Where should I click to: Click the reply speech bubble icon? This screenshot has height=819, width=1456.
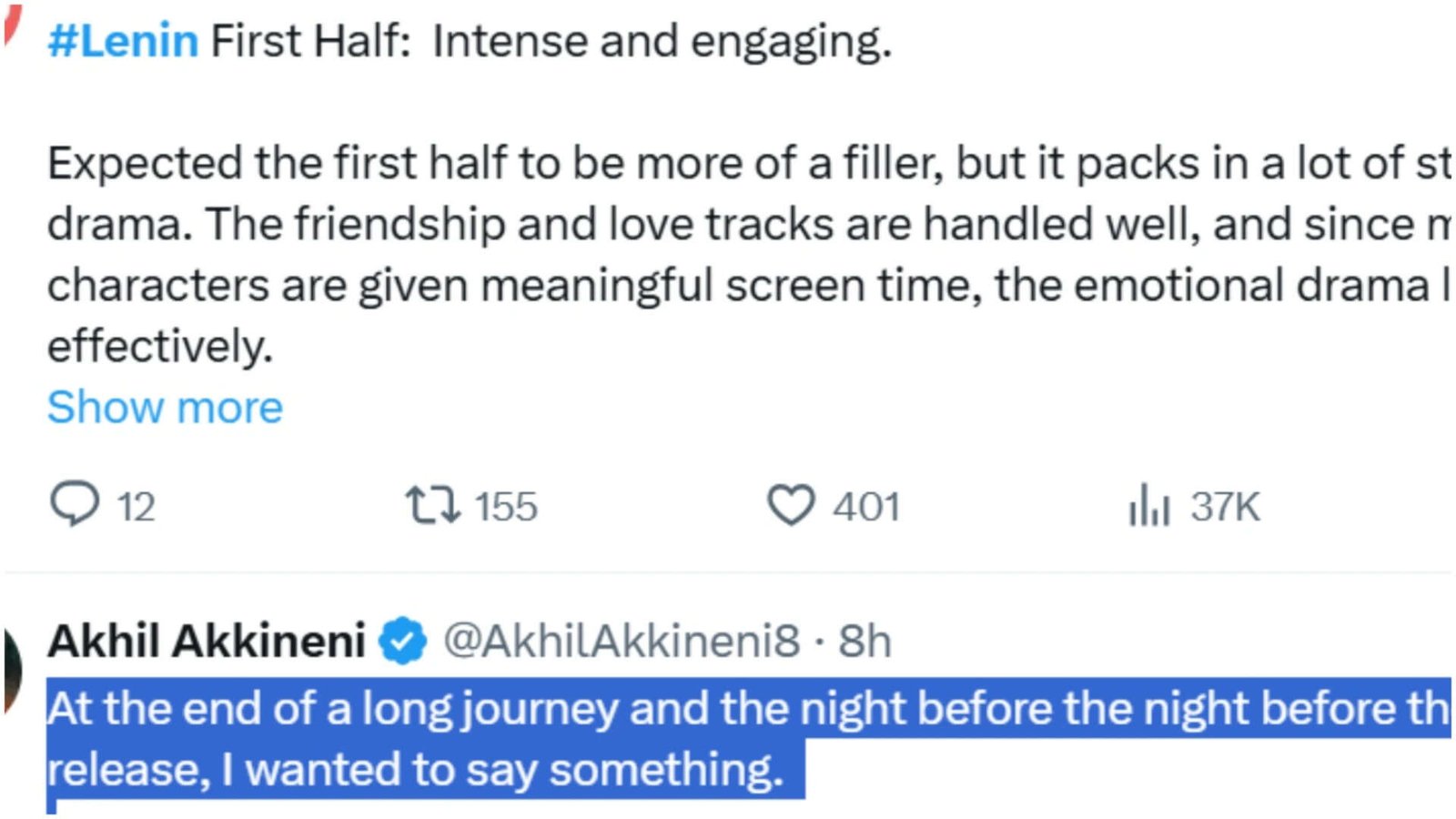tap(75, 505)
